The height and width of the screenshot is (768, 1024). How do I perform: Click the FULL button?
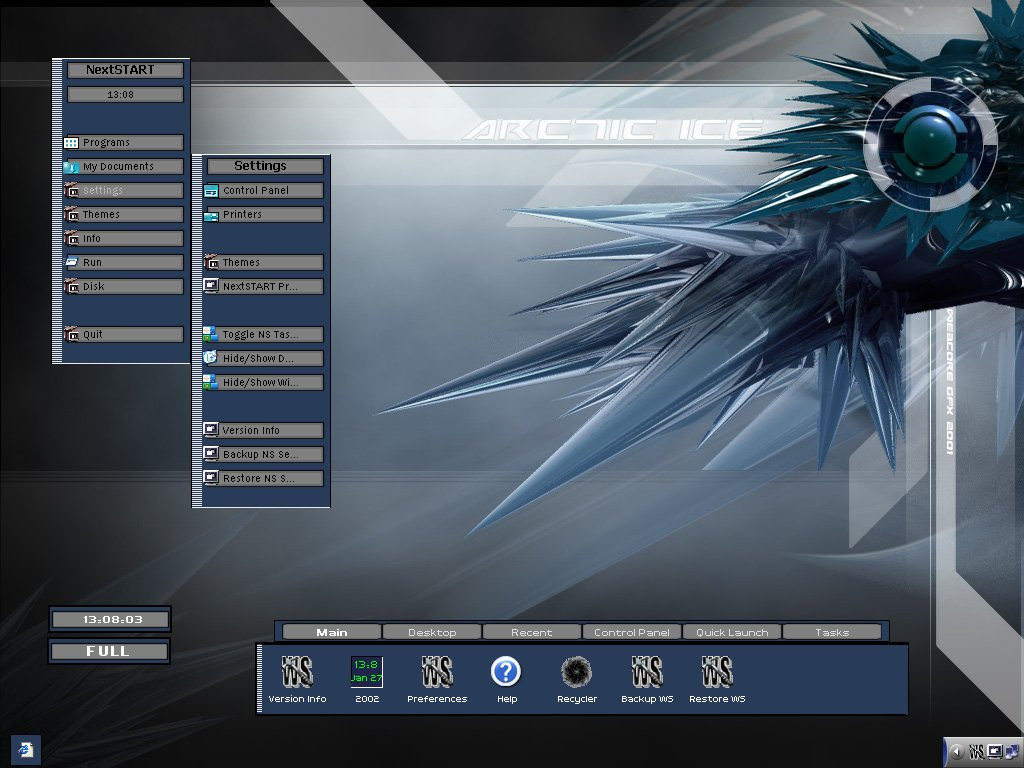click(109, 651)
